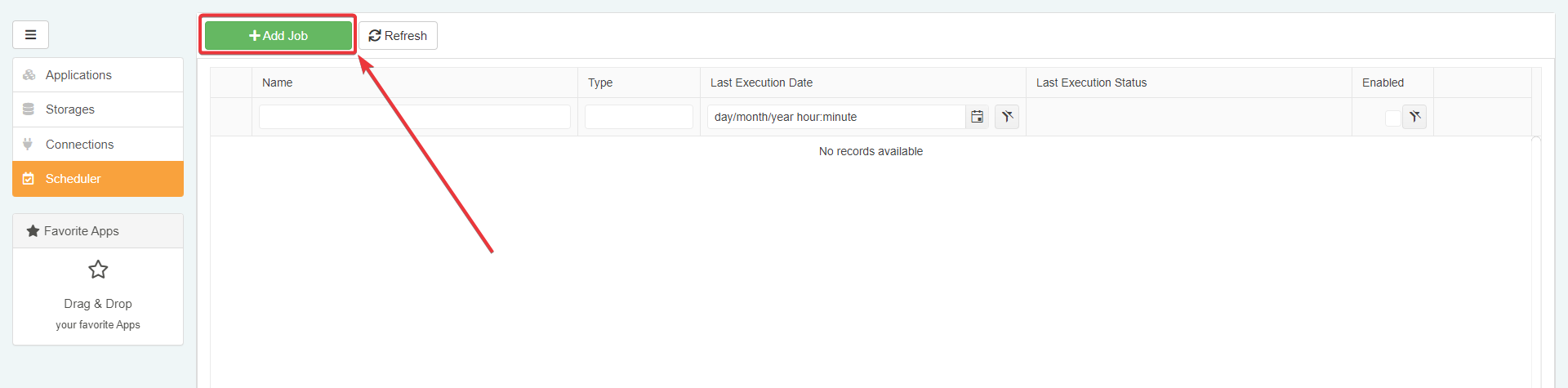Sort by Last Execution Date header
This screenshot has width=1568, height=388.
761,83
